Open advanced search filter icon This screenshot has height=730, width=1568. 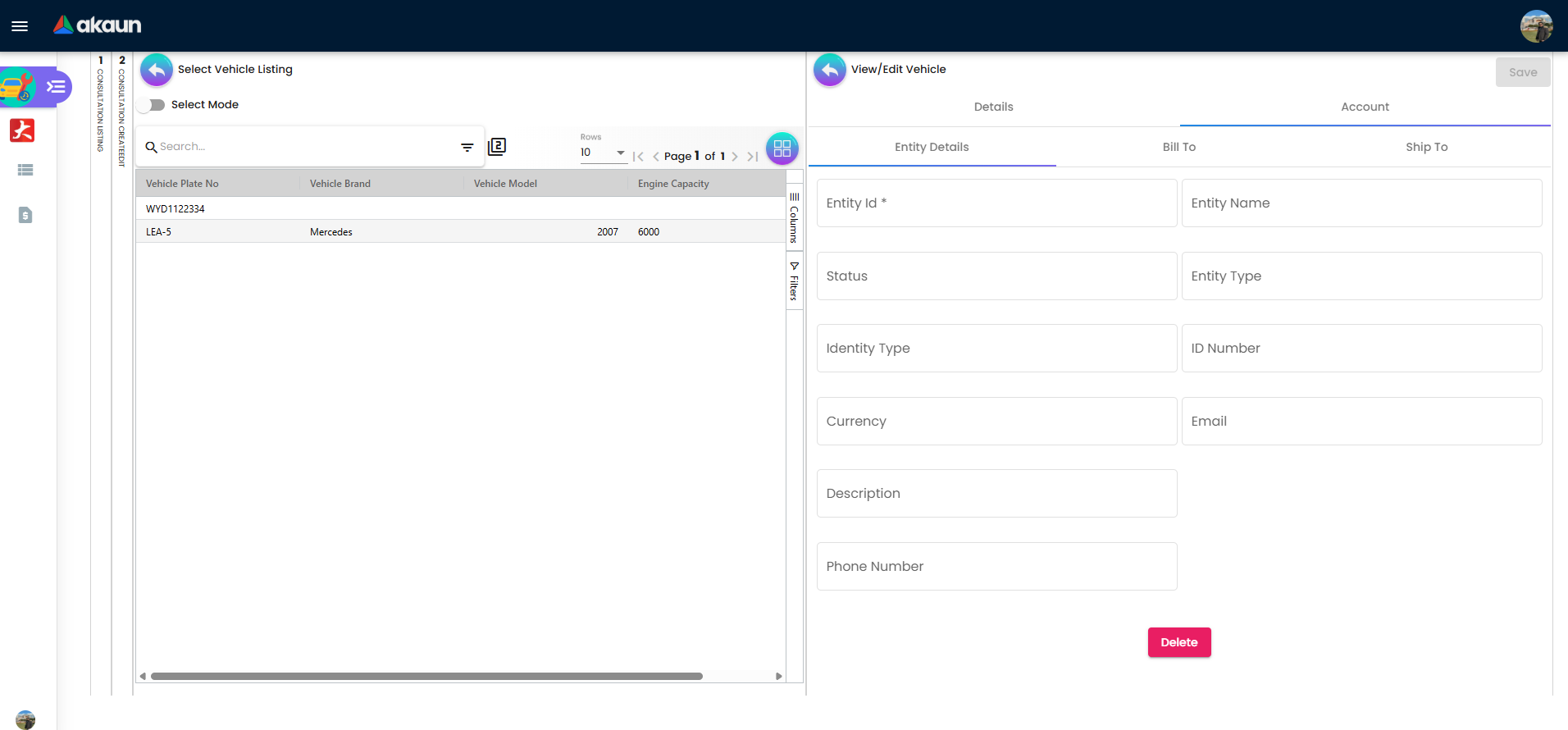(x=467, y=148)
